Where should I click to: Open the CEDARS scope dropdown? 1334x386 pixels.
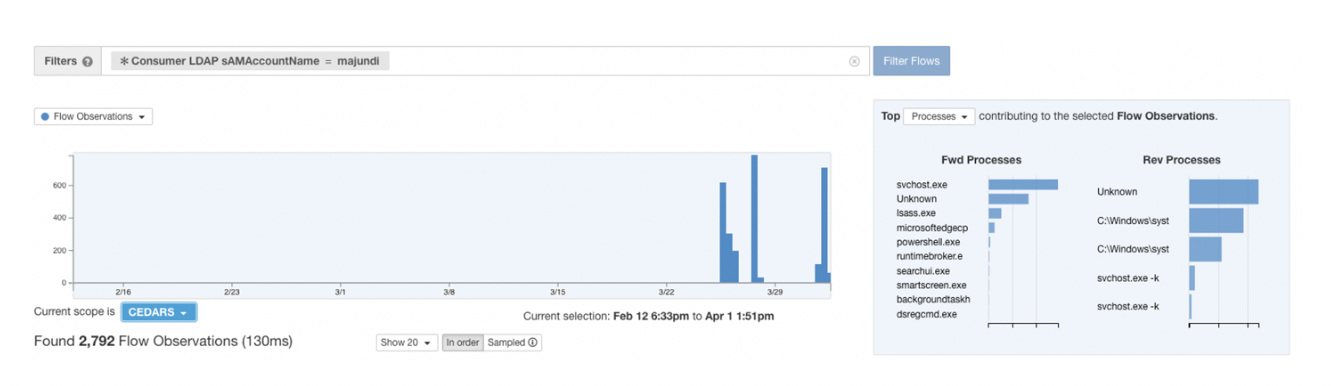tap(158, 313)
